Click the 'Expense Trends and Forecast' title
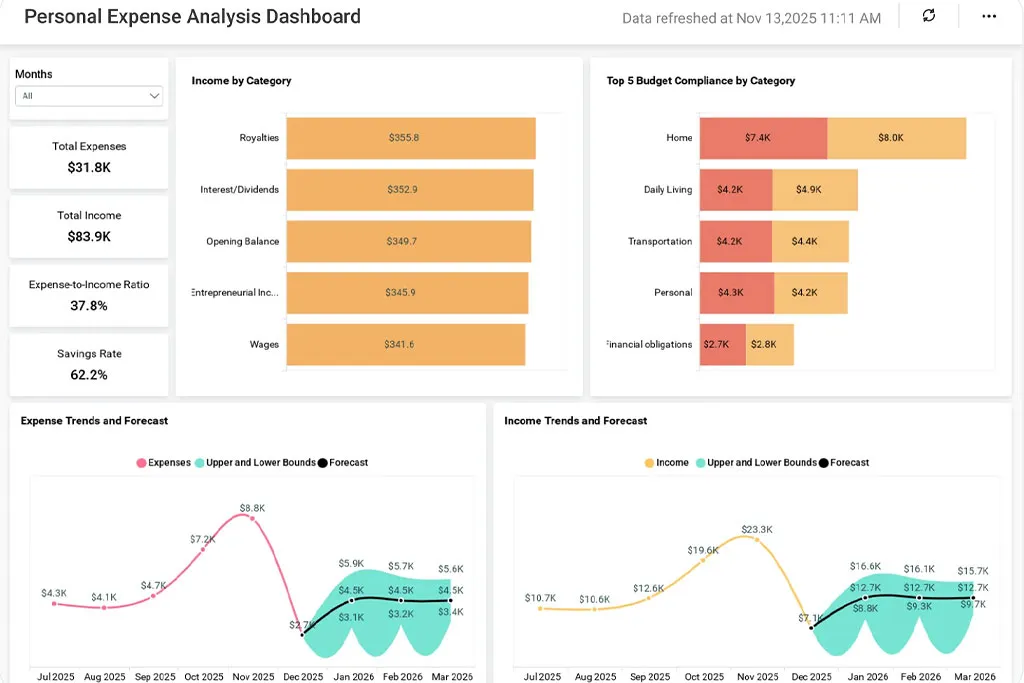The width and height of the screenshot is (1024, 683). (94, 421)
